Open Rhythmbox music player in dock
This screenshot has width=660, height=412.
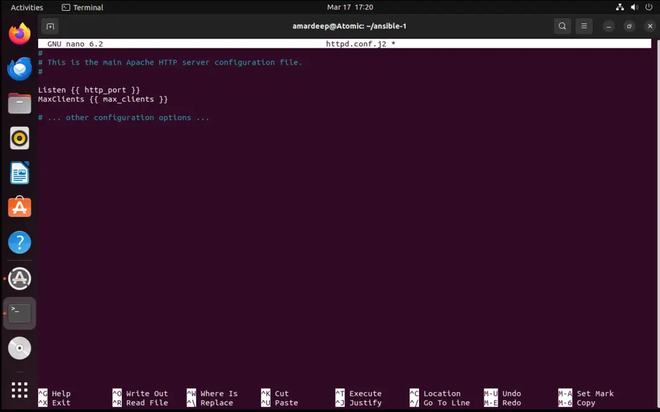[19, 138]
